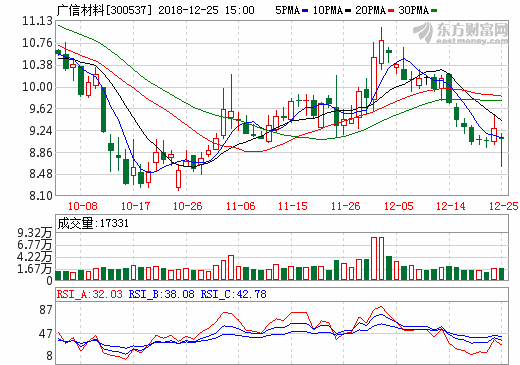Click the stock title 广信材料[300537]
The width and height of the screenshot is (520, 365).
104,10
